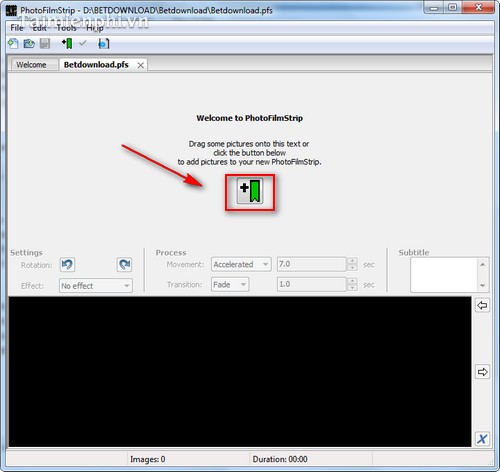Rotate picture clockwise
This screenshot has height=472, width=500.
pos(125,265)
